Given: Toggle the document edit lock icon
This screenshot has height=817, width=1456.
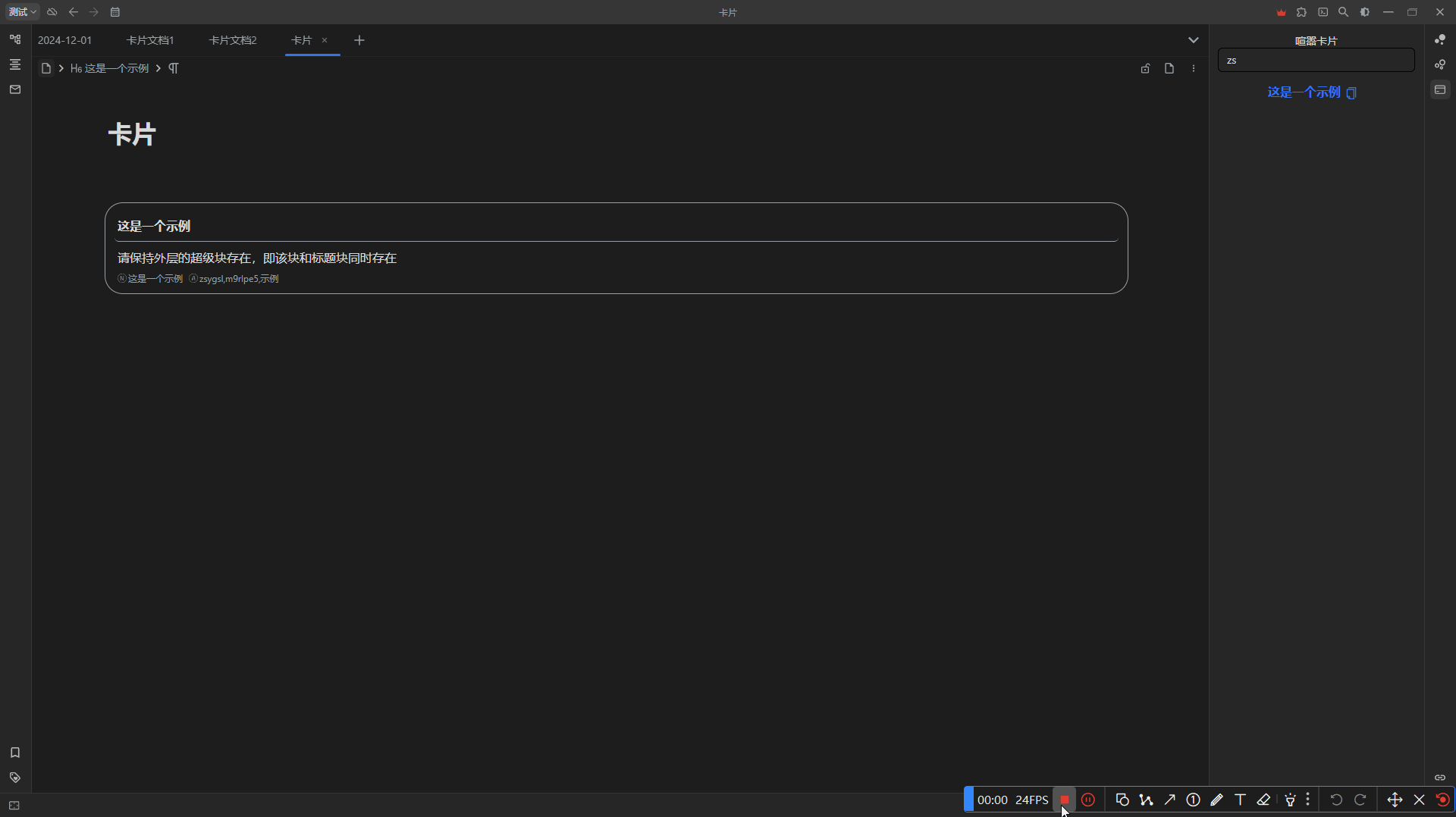Looking at the screenshot, I should point(1145,68).
